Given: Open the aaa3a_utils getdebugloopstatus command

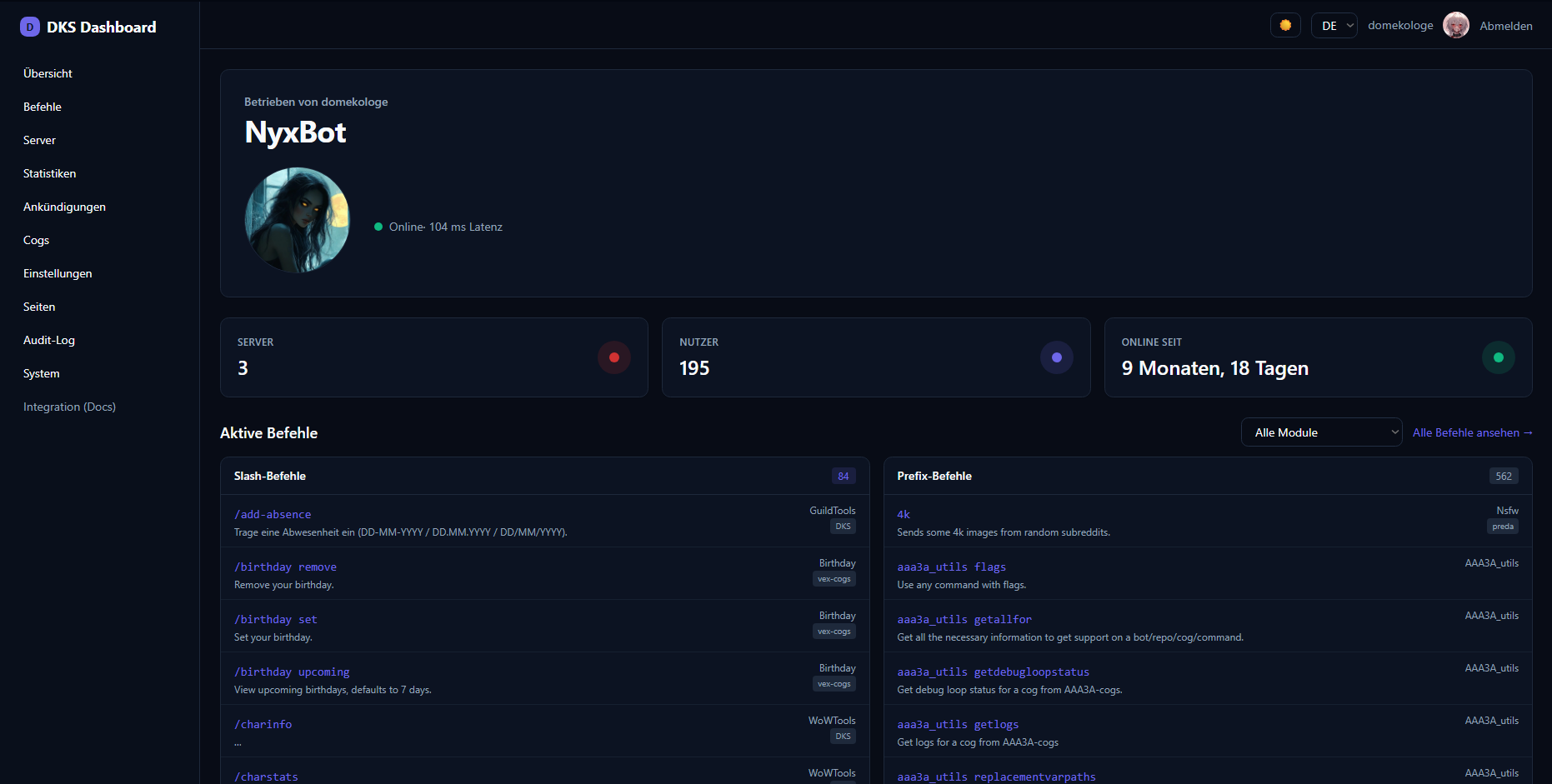Looking at the screenshot, I should click(x=993, y=672).
